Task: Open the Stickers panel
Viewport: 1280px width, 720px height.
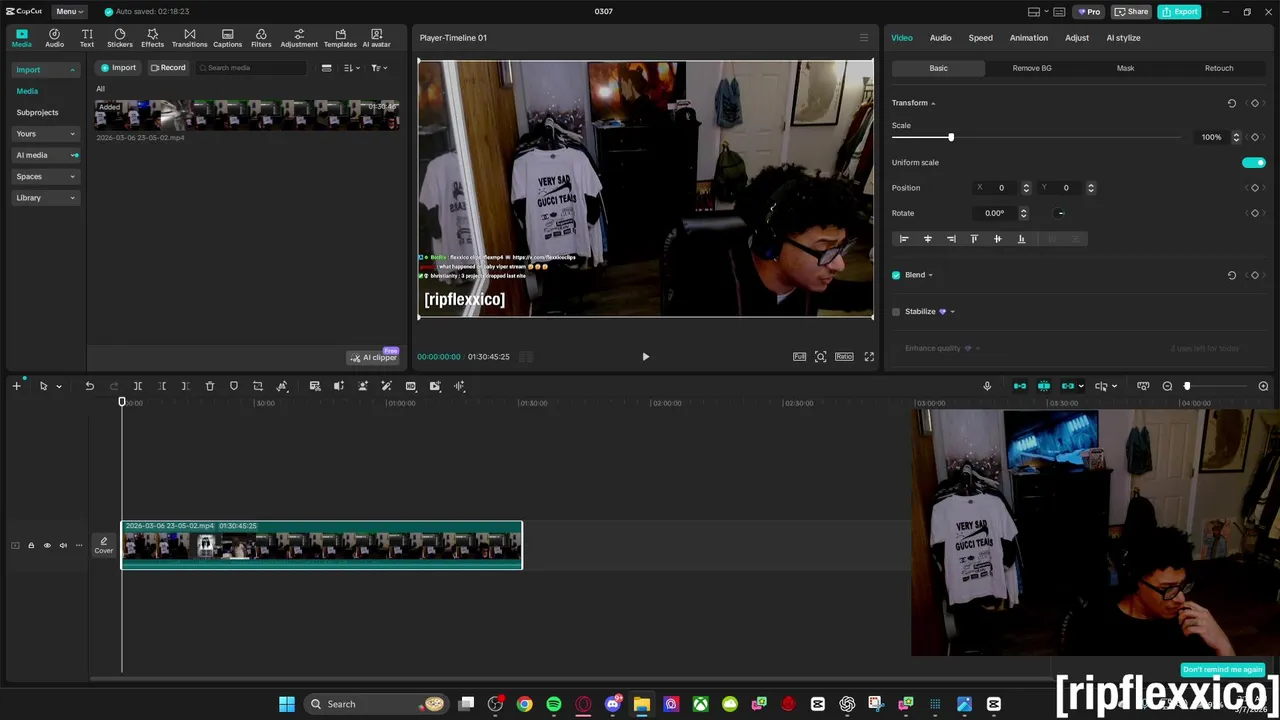Action: point(120,38)
